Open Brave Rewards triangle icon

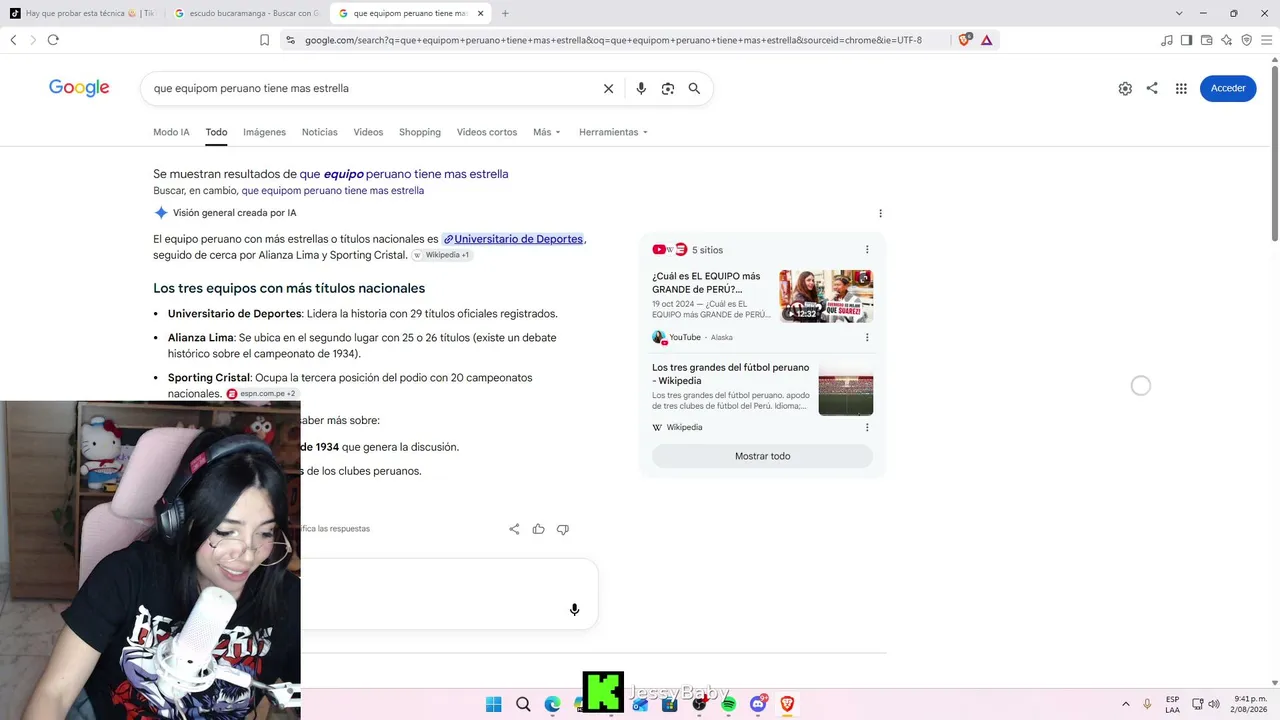pyautogui.click(x=986, y=40)
